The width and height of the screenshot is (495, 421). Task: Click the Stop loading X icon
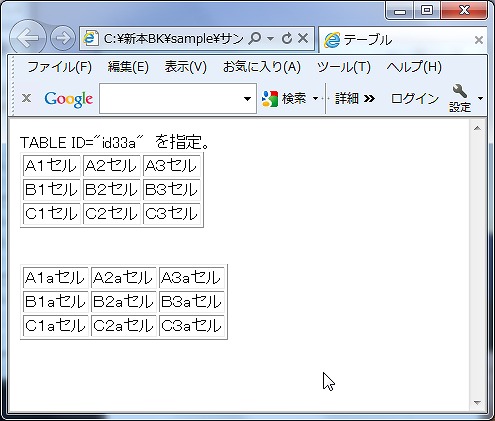click(x=303, y=38)
